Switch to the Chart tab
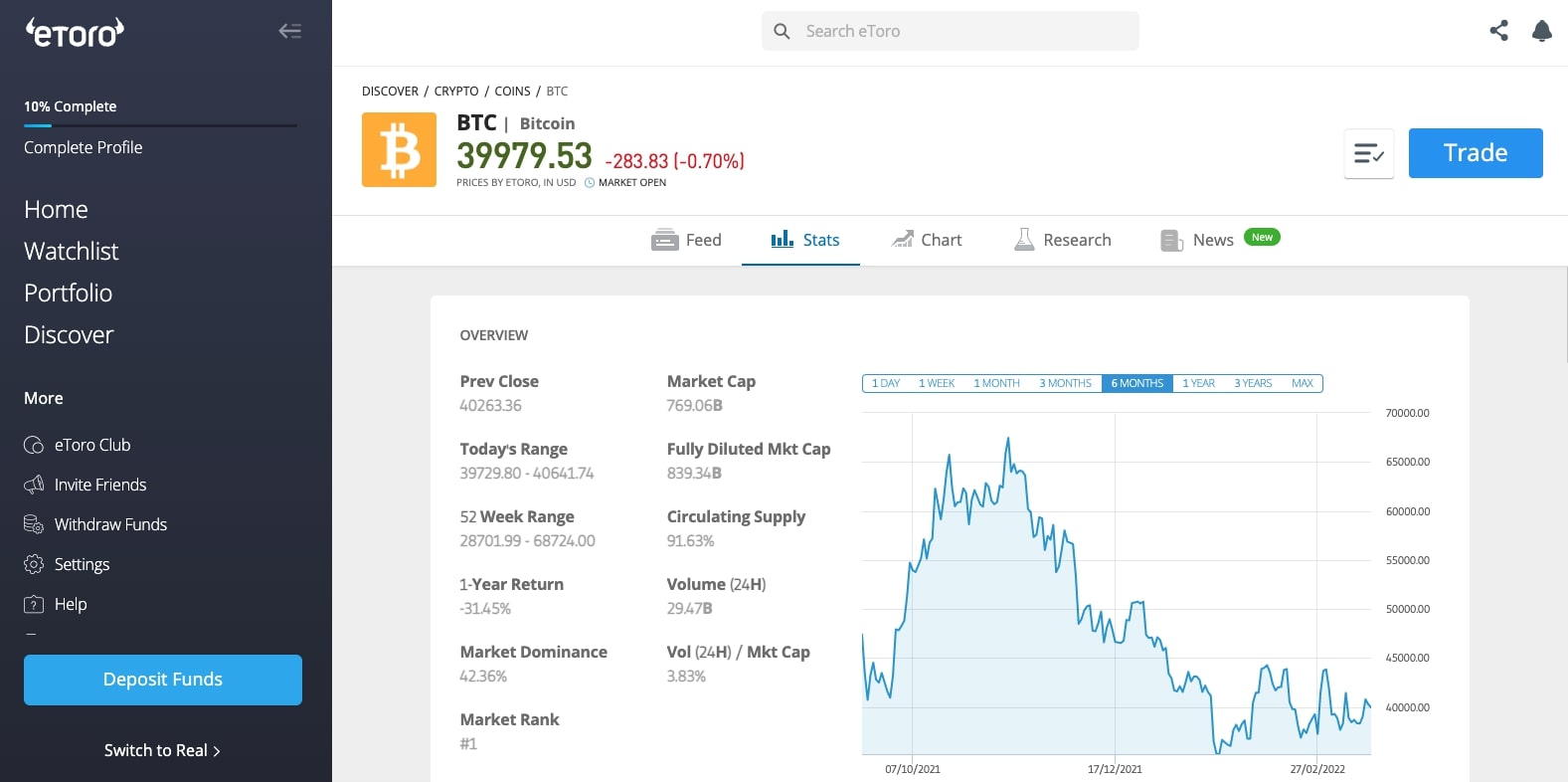The height and width of the screenshot is (782, 1568). (926, 240)
